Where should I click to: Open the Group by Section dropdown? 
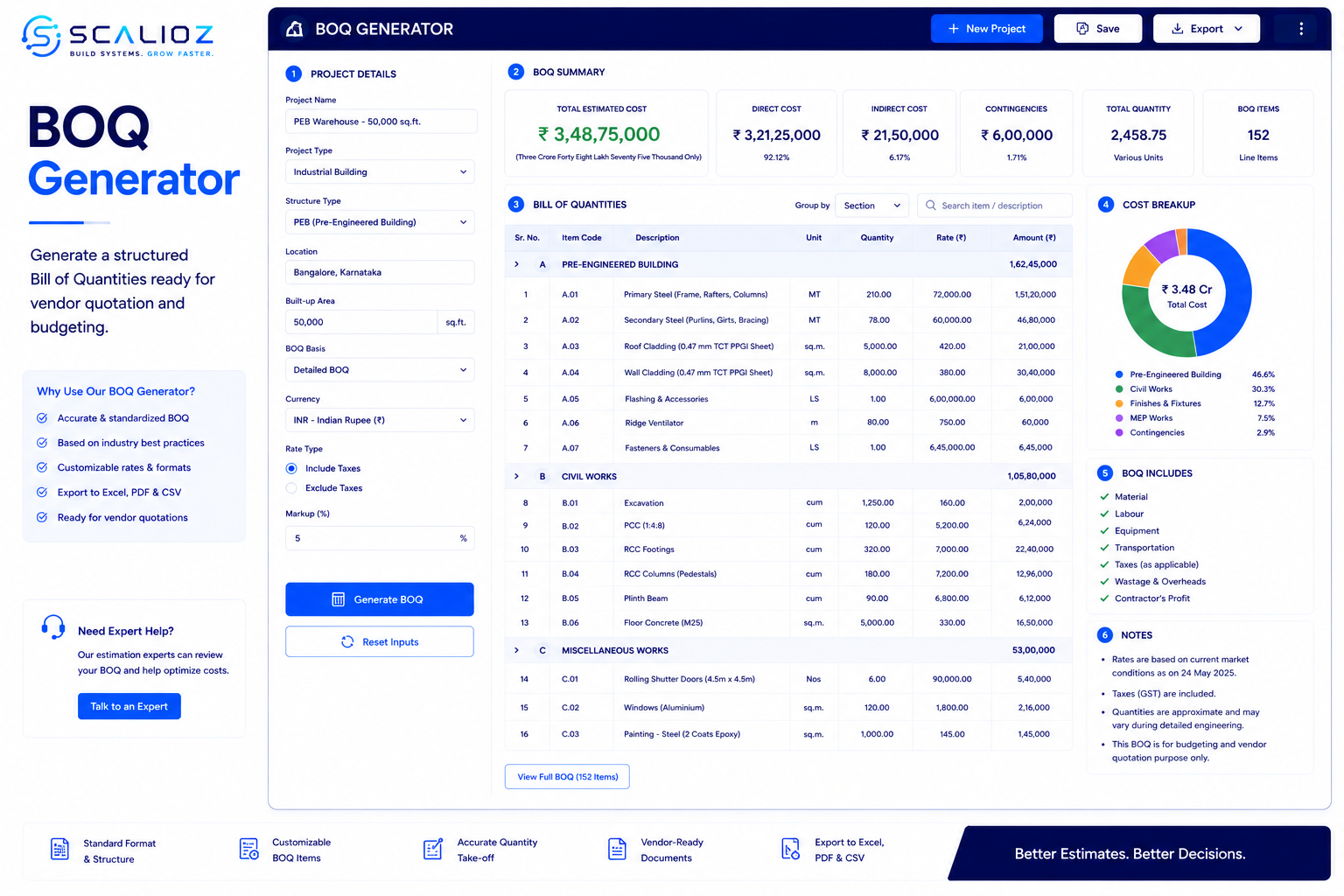coord(871,206)
